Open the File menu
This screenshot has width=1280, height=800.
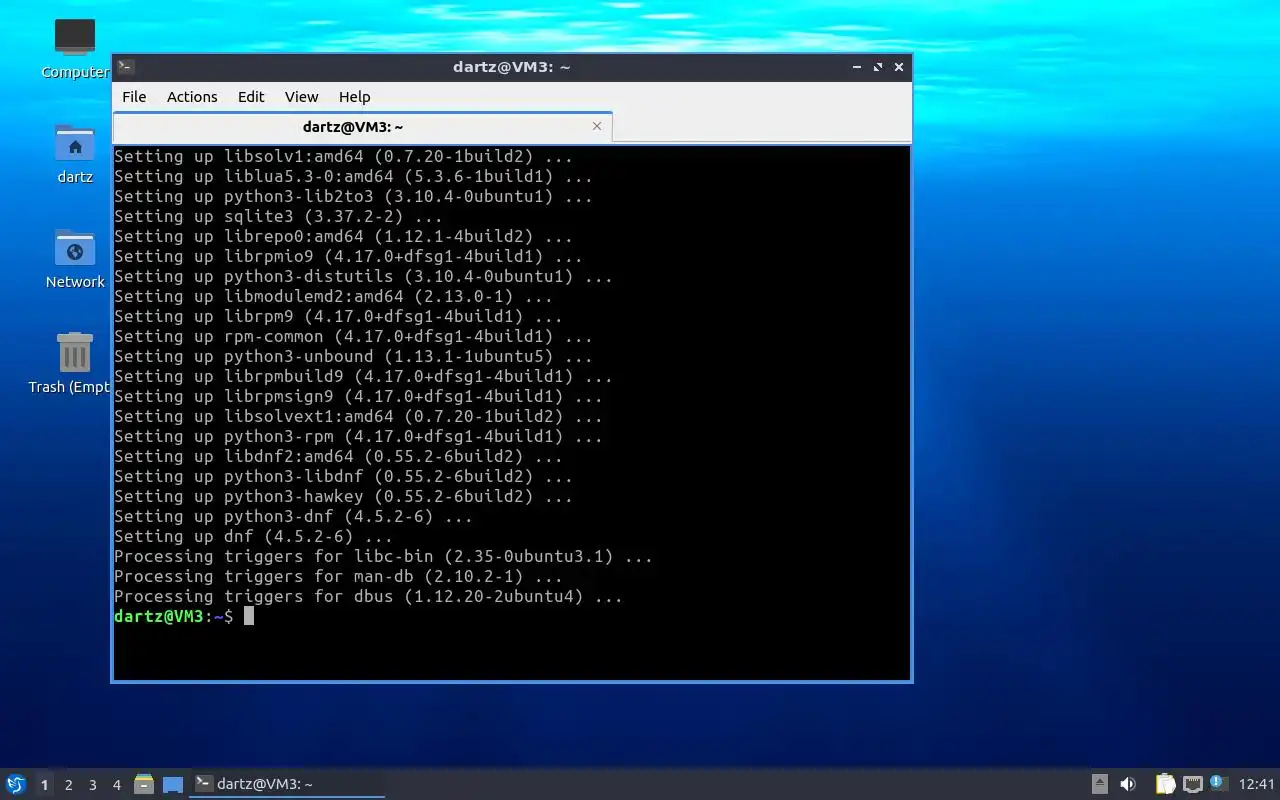click(x=134, y=97)
